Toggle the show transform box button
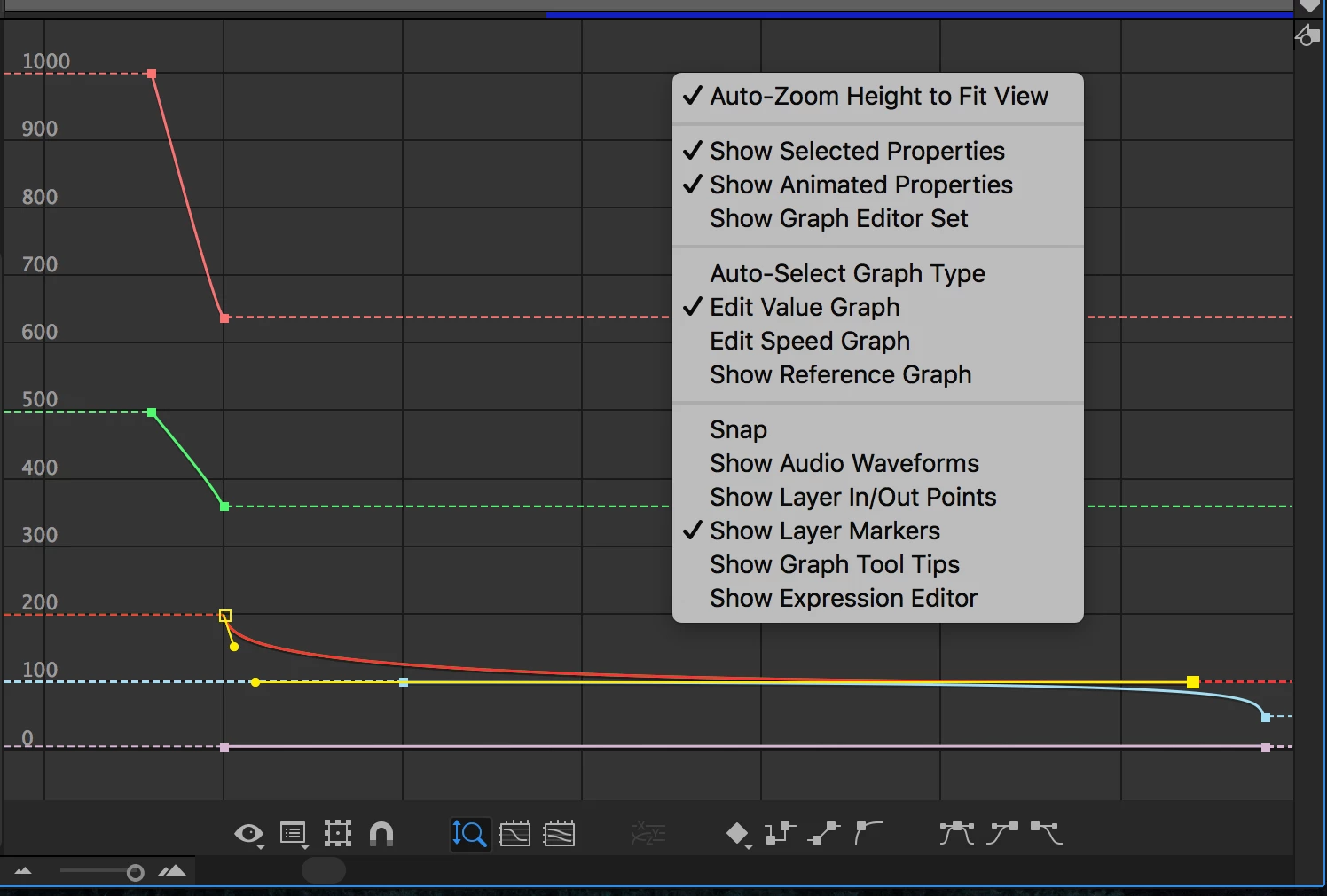 tap(338, 833)
